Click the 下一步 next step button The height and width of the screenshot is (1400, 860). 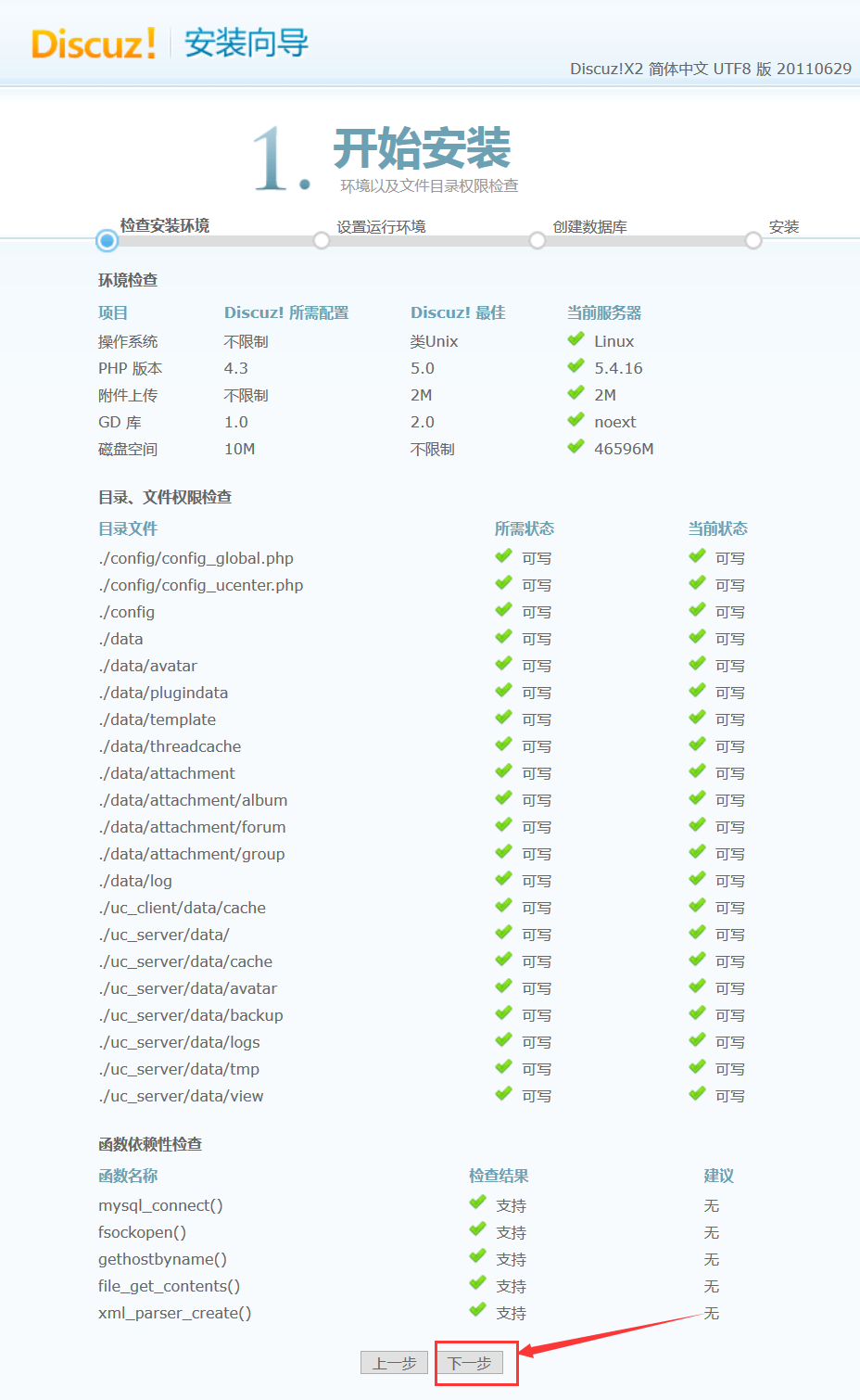(470, 1363)
